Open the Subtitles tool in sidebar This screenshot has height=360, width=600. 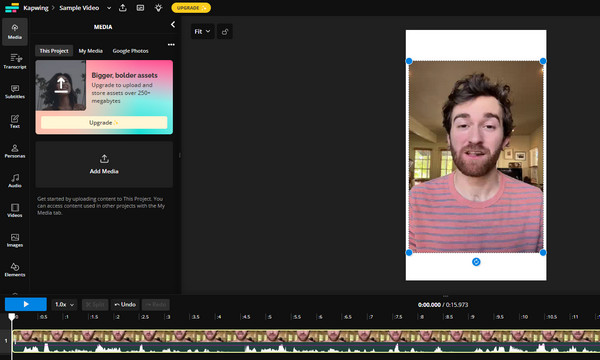[15, 91]
